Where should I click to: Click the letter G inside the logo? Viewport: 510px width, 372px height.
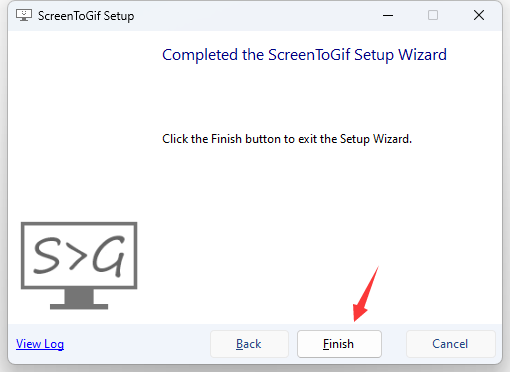[109, 256]
